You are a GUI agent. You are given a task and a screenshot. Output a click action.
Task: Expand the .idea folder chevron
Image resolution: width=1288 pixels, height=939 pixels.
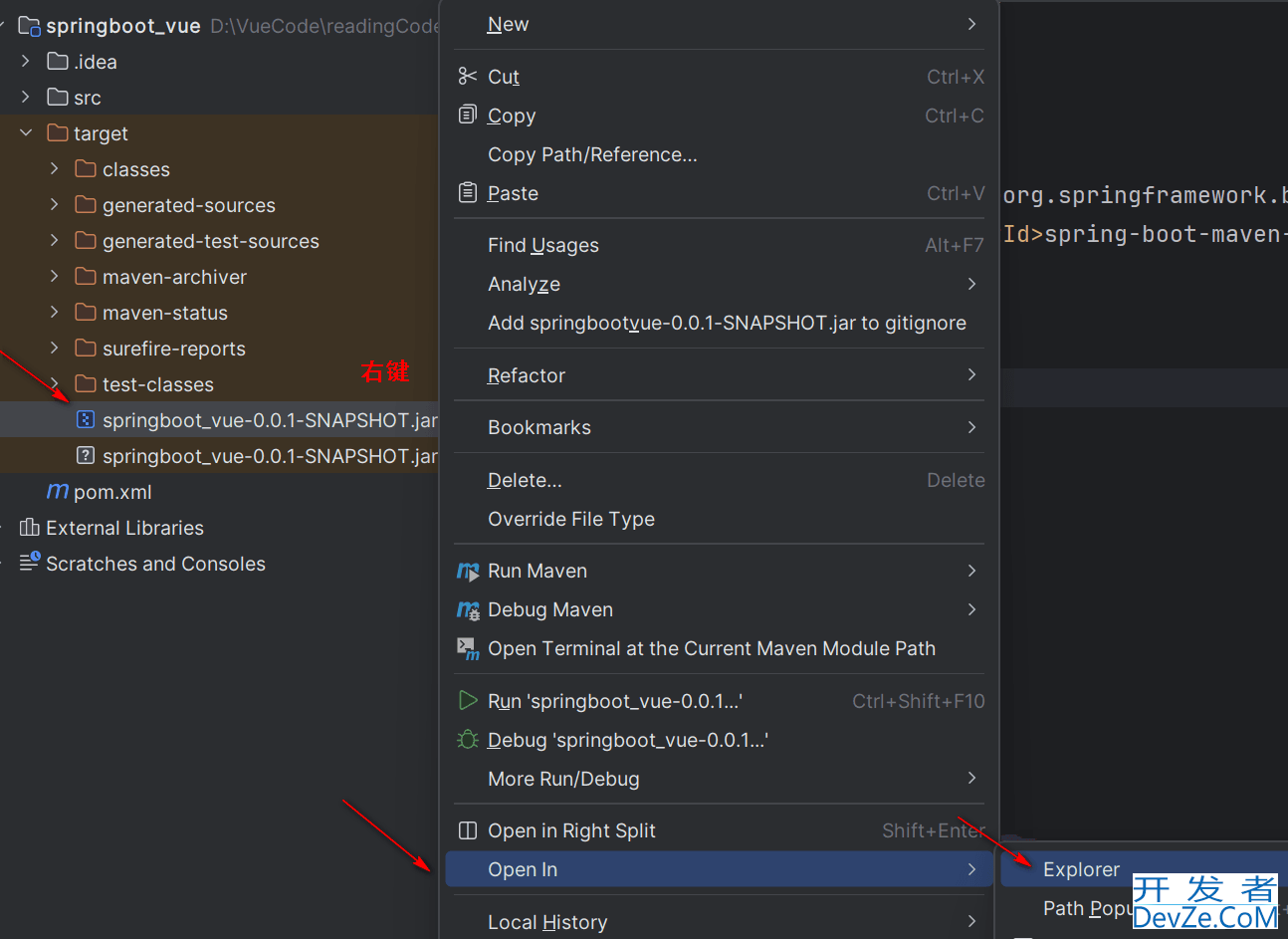point(26,61)
